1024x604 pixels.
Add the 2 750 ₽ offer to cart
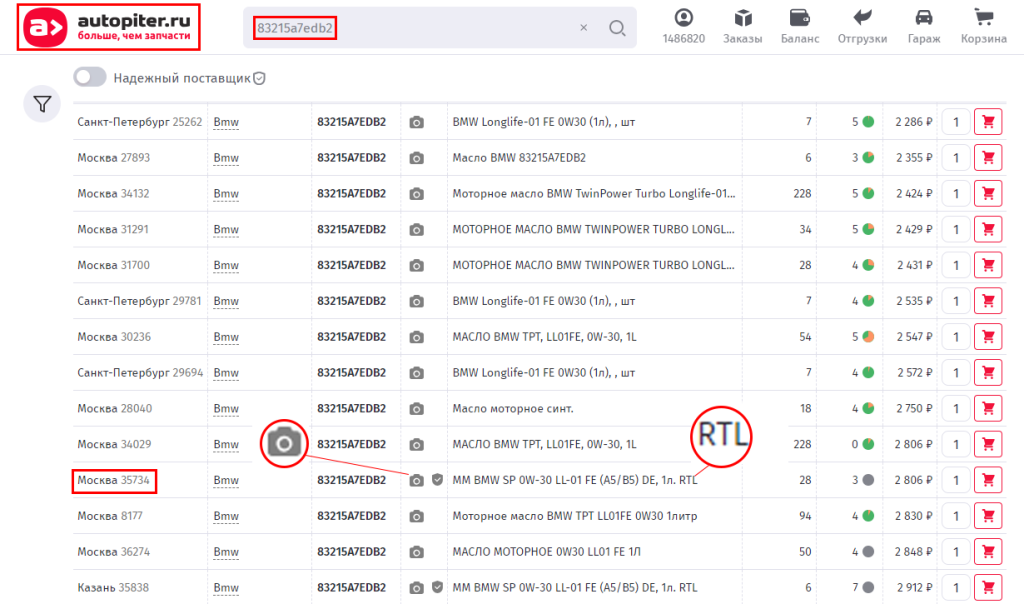(988, 409)
